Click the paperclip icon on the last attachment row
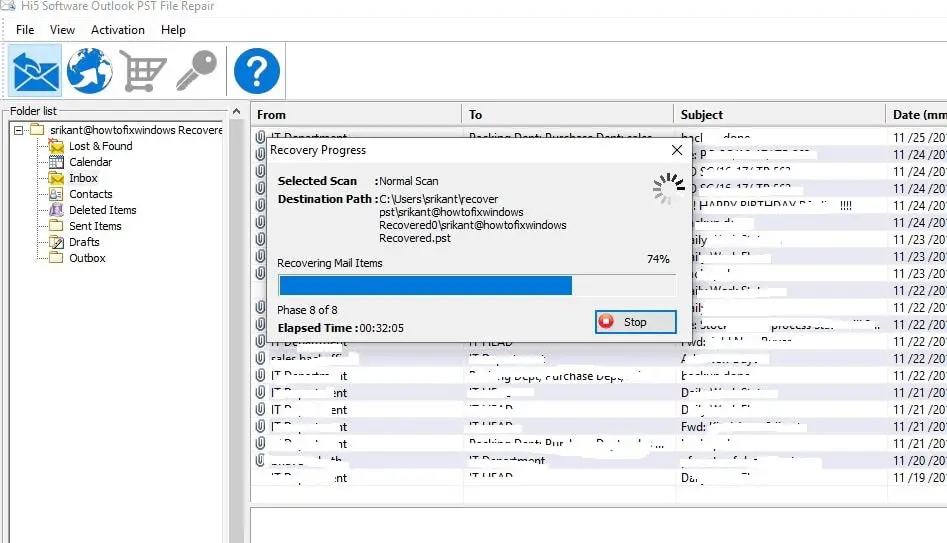Viewport: 947px width, 543px height. (x=260, y=460)
